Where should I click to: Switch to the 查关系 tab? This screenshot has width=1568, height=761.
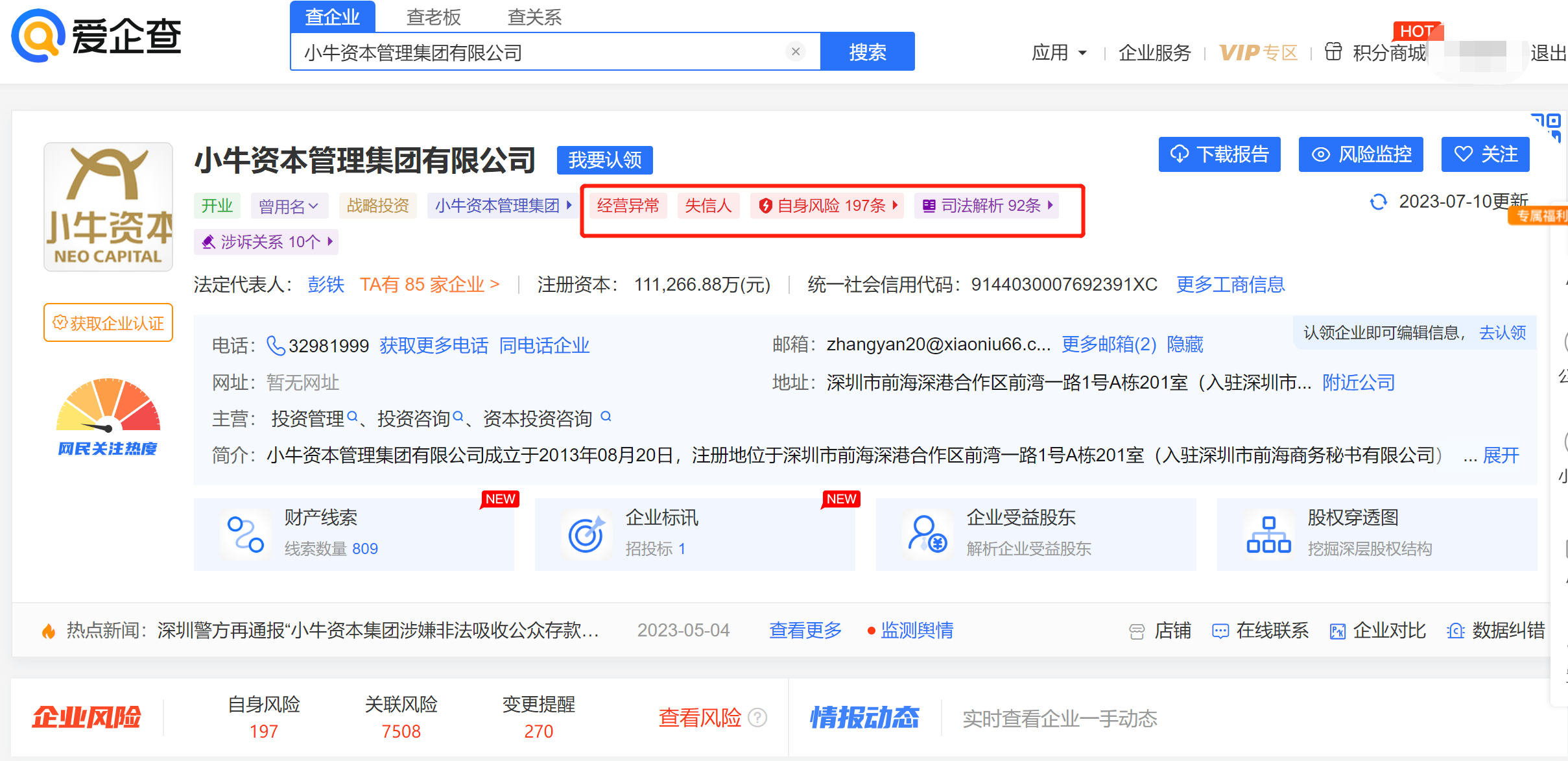click(x=534, y=17)
